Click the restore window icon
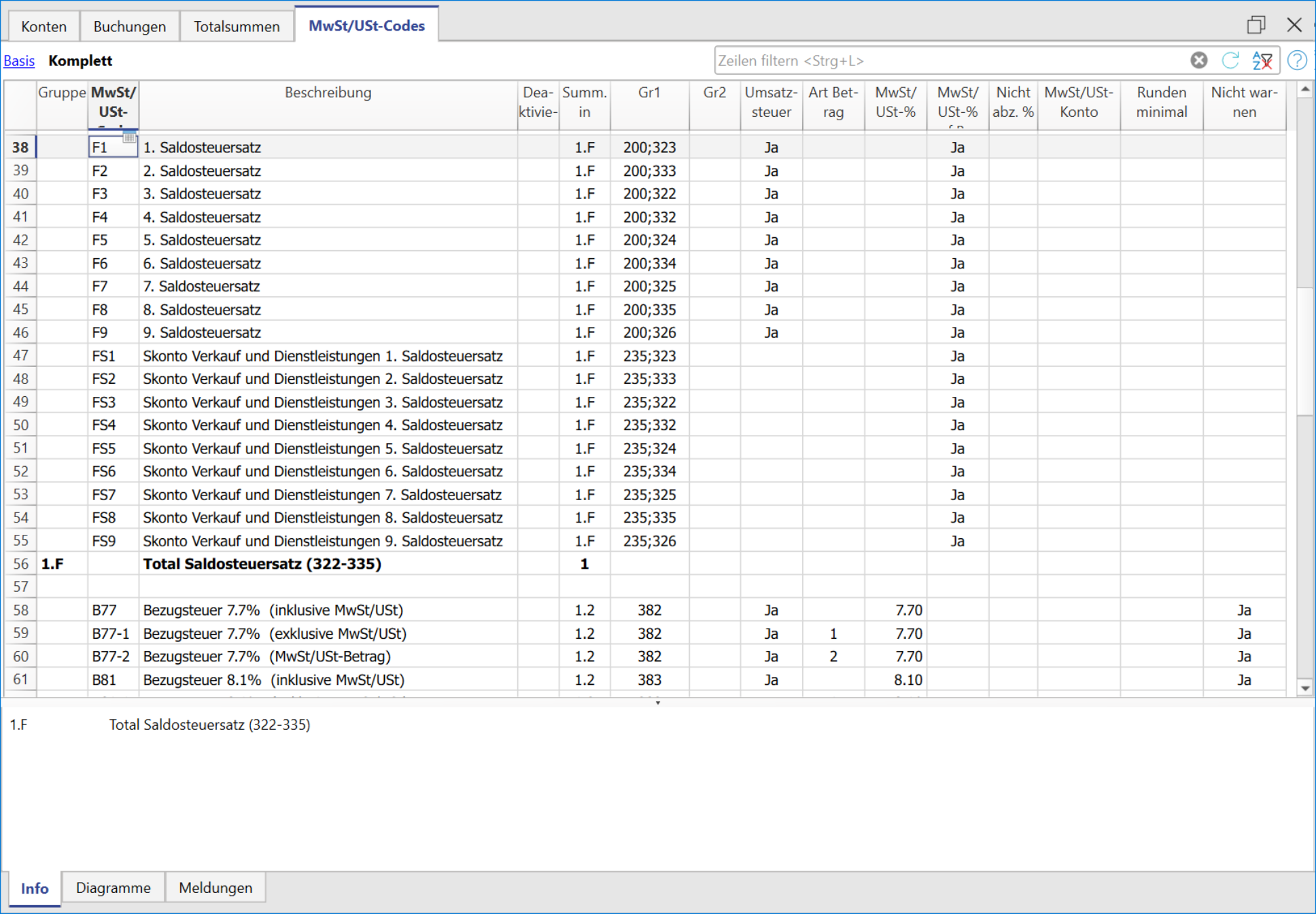The width and height of the screenshot is (1316, 914). pyautogui.click(x=1256, y=25)
